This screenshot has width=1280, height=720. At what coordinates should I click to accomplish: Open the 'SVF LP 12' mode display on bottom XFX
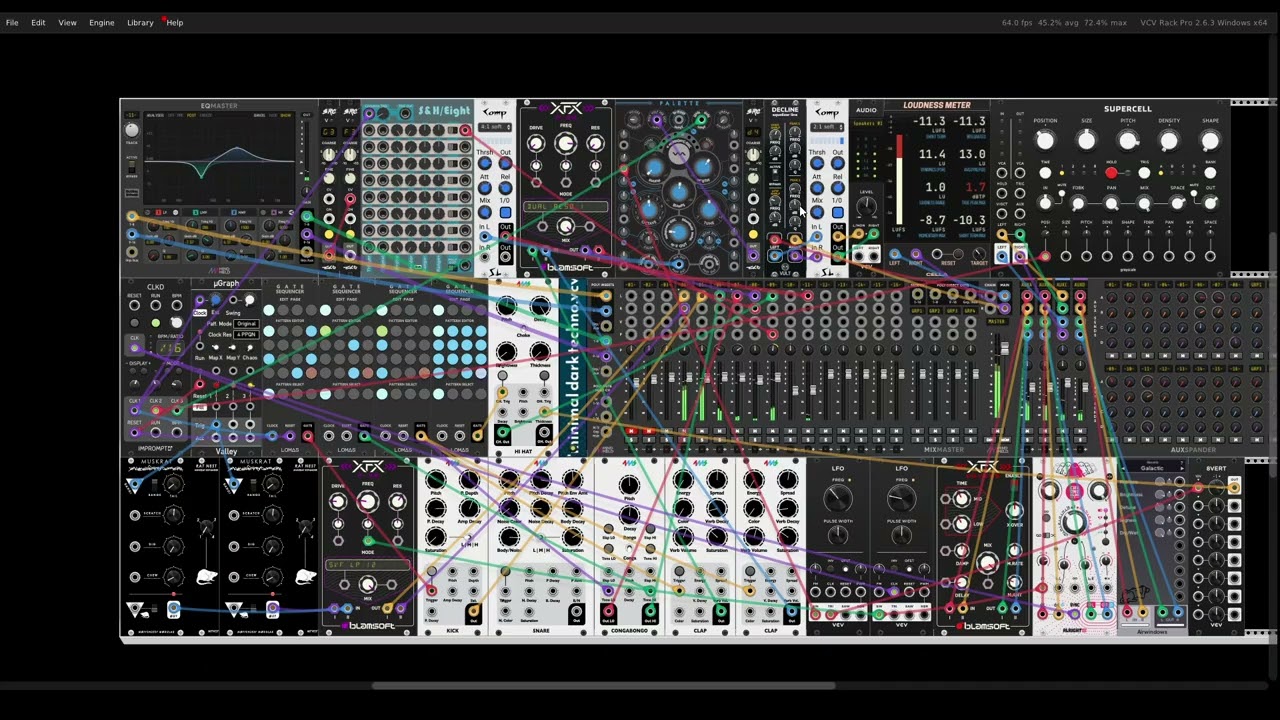367,565
